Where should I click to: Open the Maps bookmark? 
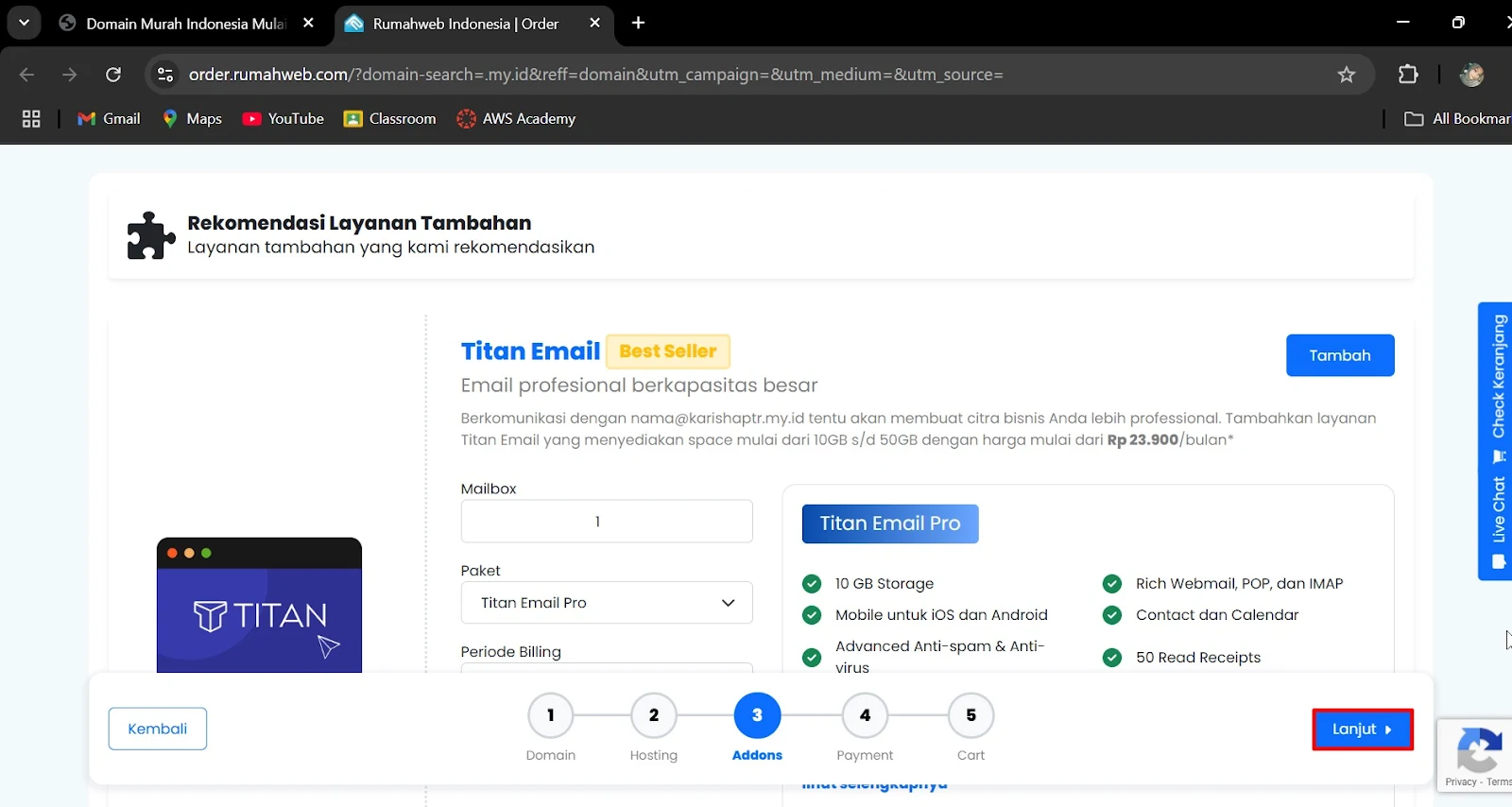click(192, 119)
